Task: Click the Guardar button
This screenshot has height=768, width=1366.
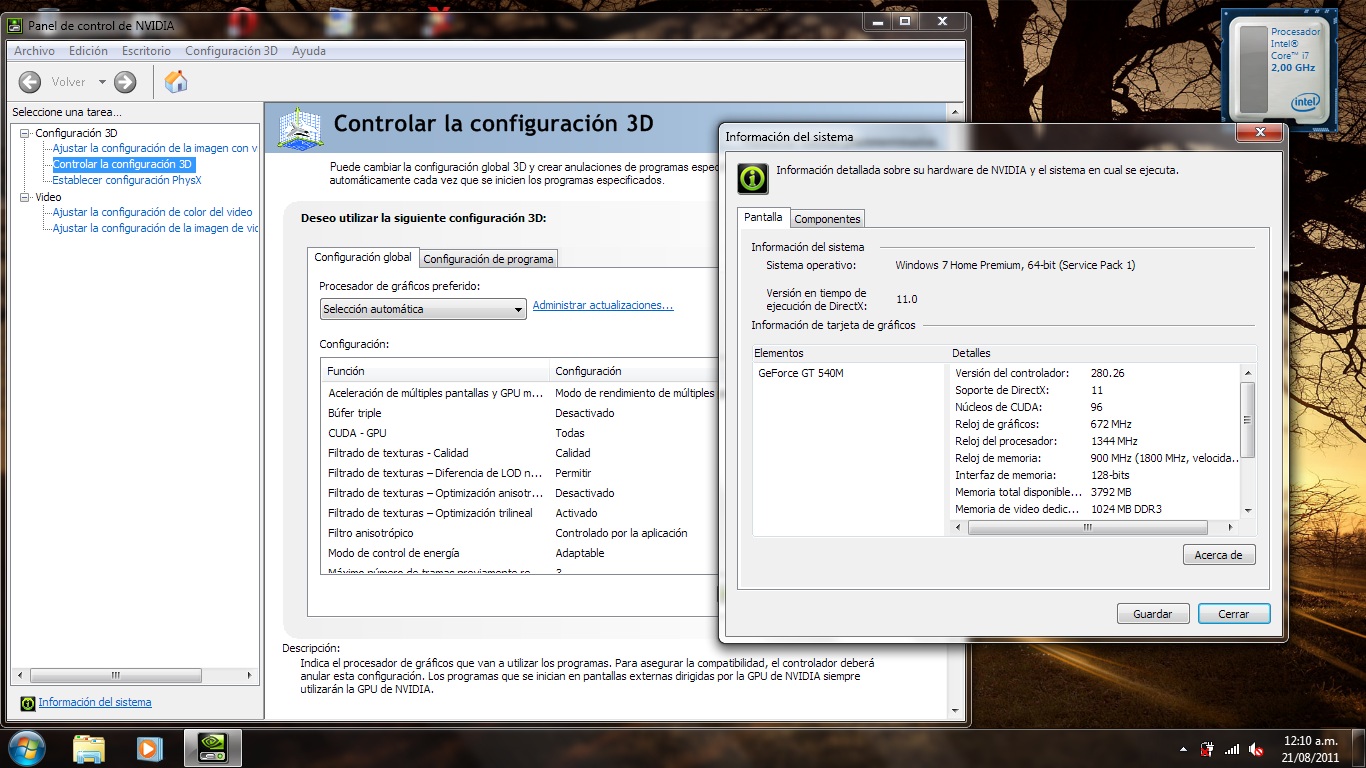Action: [1152, 614]
